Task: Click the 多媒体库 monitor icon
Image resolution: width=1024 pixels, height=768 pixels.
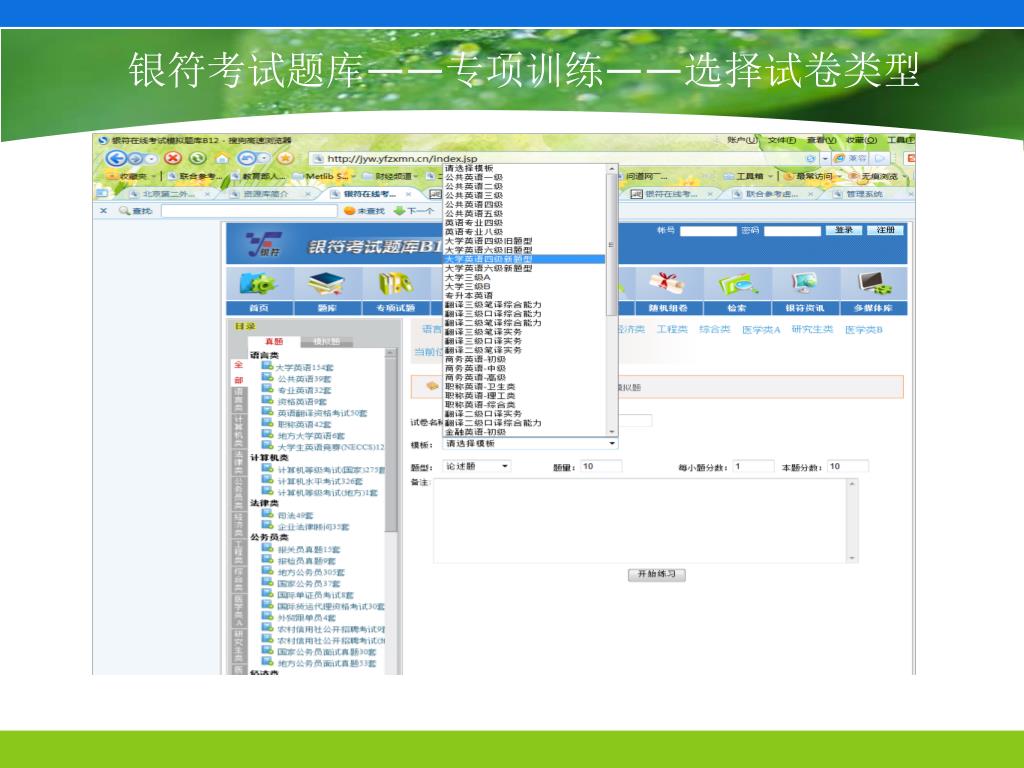Action: (x=874, y=283)
